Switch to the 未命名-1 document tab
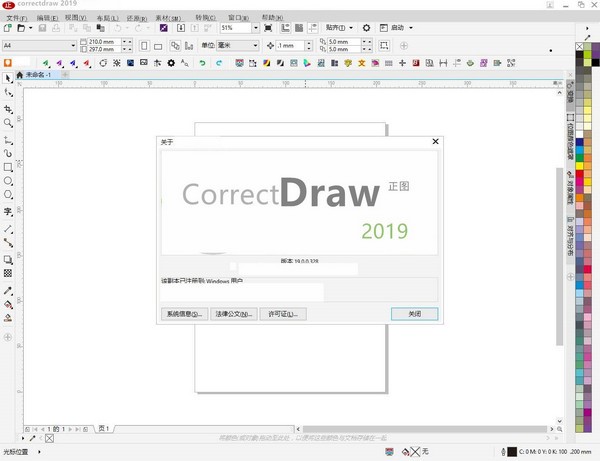 [38, 75]
